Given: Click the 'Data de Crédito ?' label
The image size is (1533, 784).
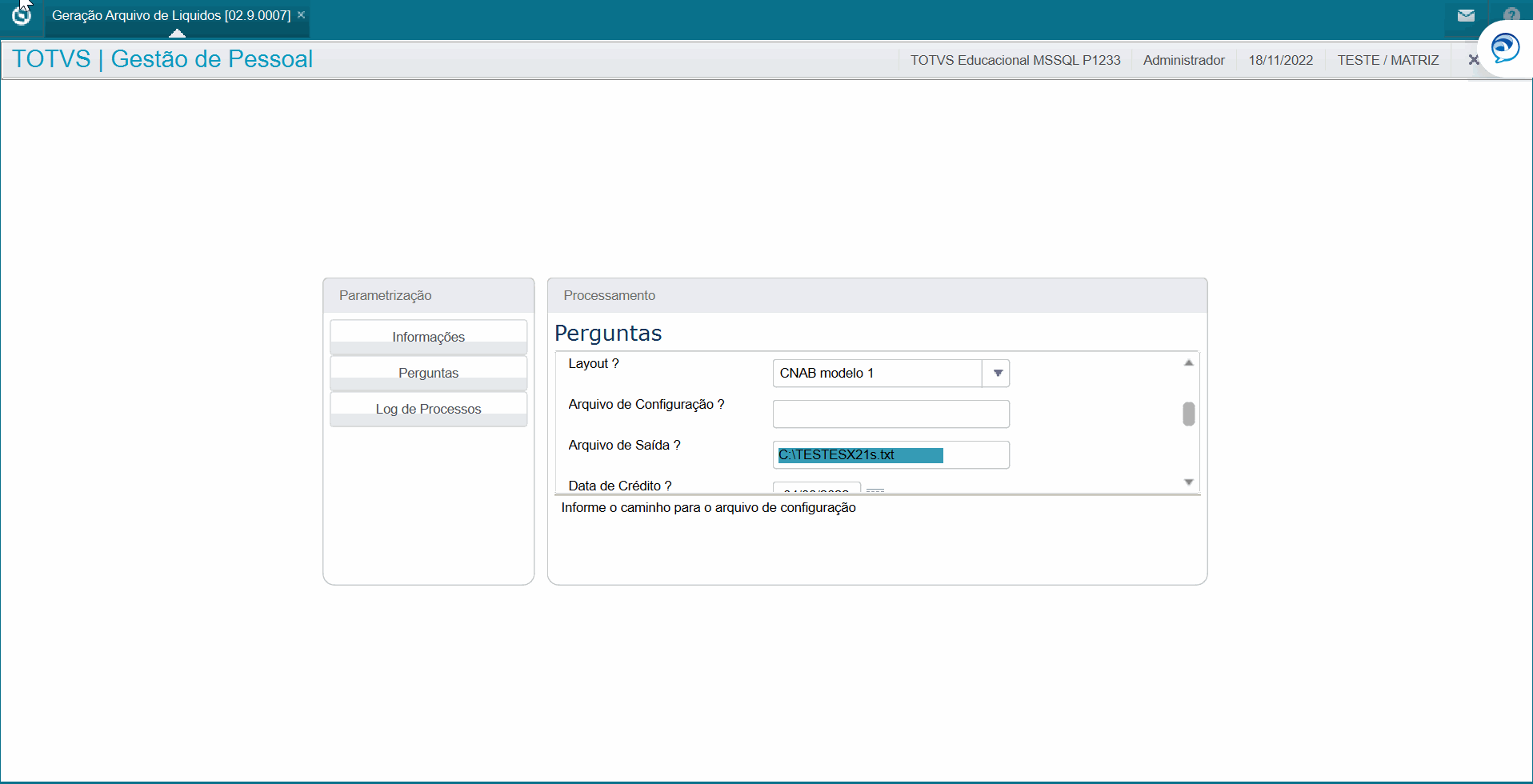Looking at the screenshot, I should tap(619, 486).
